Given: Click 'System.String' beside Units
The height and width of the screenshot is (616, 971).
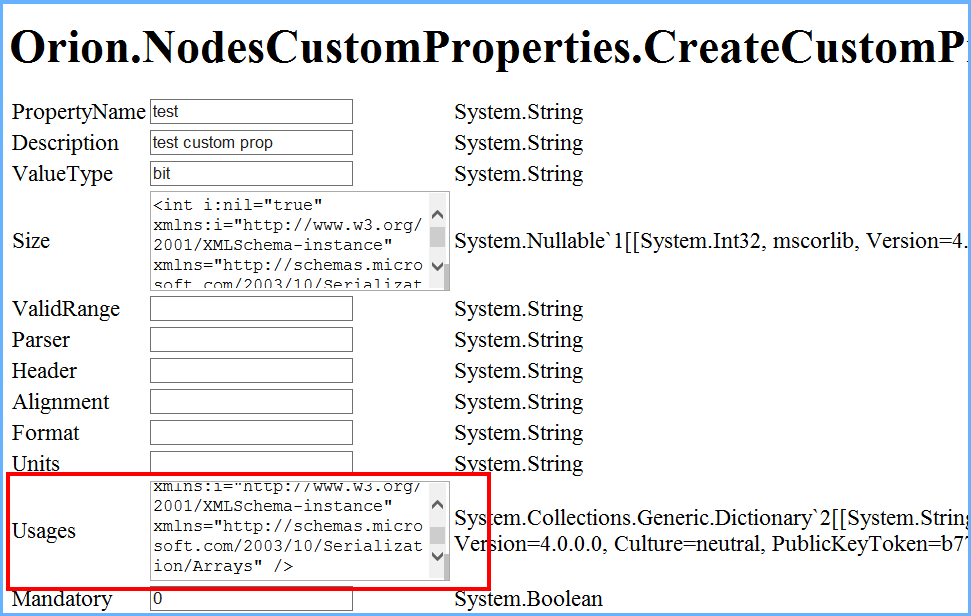Looking at the screenshot, I should (519, 464).
